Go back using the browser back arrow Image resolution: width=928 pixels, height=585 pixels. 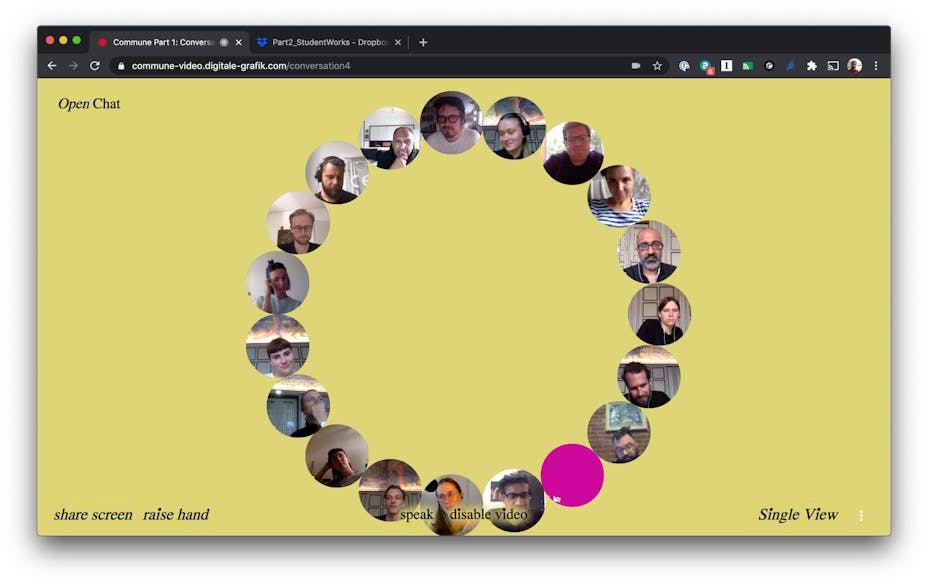tap(52, 66)
